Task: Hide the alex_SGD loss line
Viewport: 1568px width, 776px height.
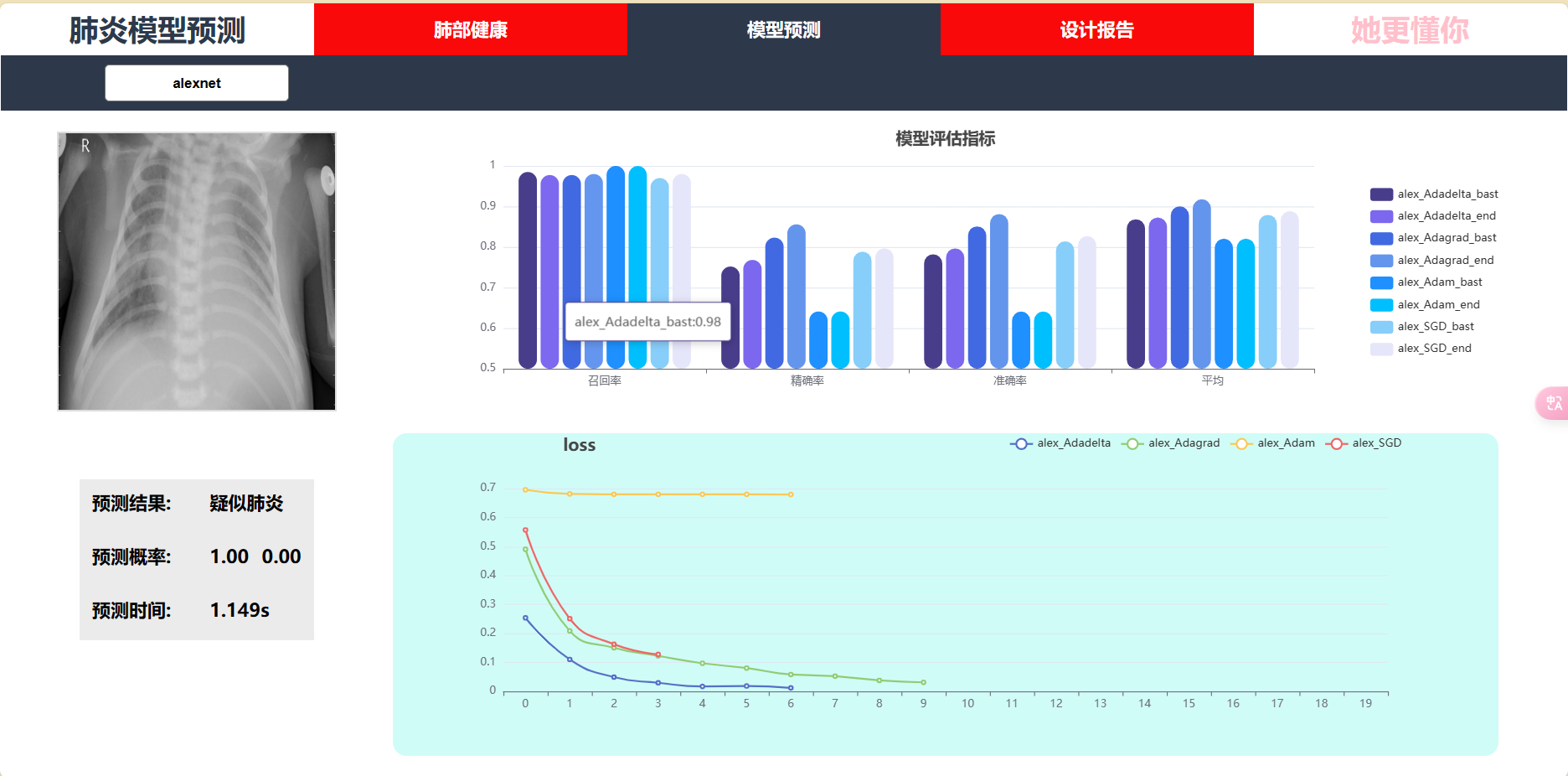Action: (x=1364, y=443)
